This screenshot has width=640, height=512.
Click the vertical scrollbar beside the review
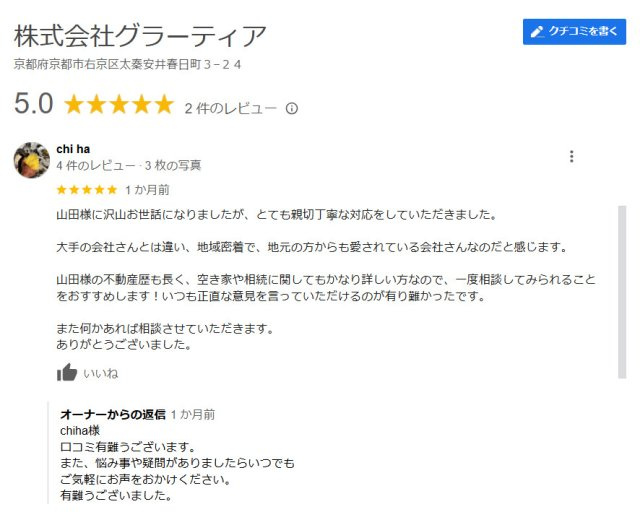(x=622, y=300)
